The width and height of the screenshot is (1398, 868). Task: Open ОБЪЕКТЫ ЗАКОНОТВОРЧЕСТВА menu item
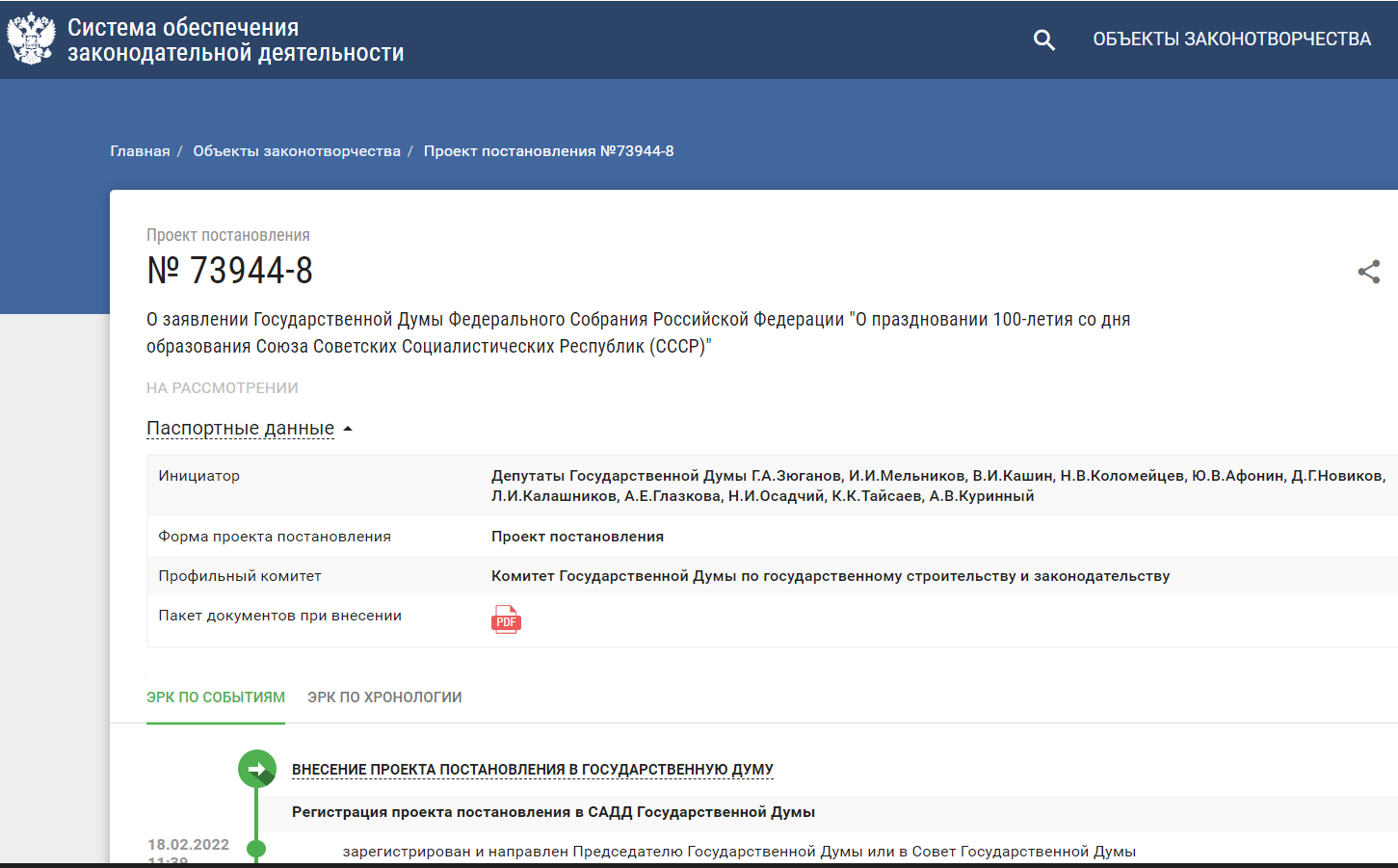coord(1231,39)
